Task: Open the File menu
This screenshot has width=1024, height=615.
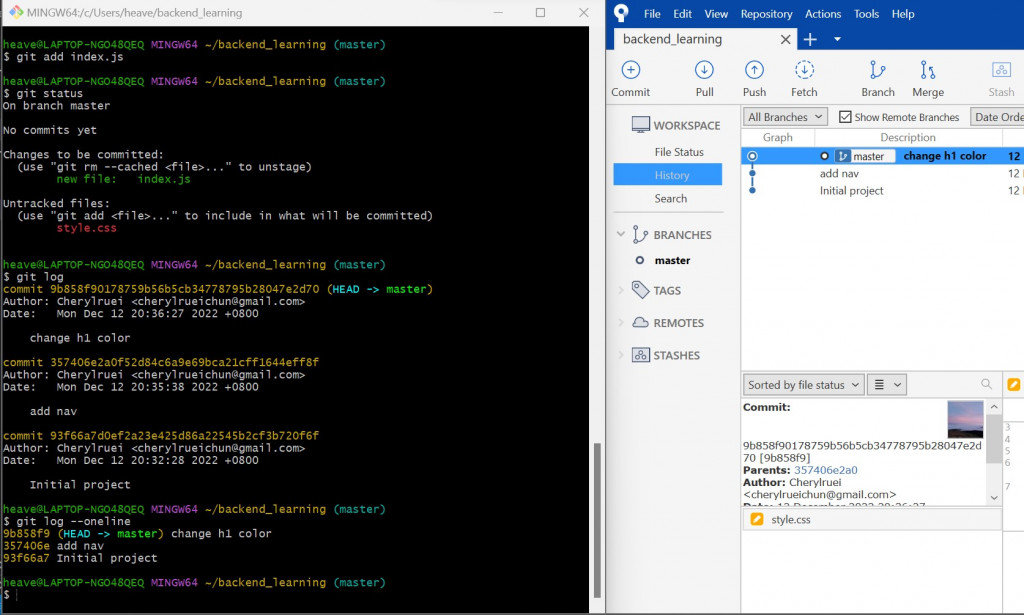Action: (x=652, y=14)
